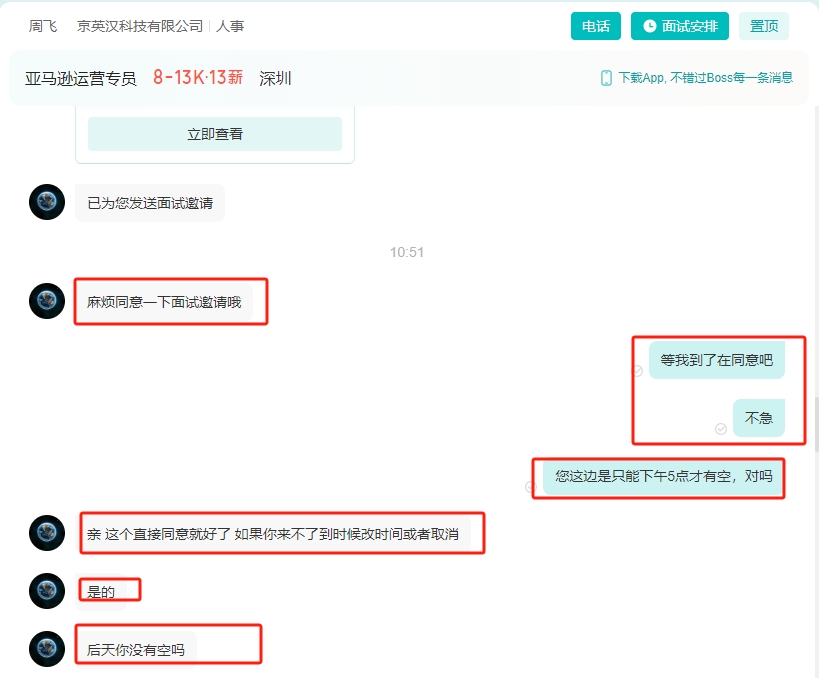819x678 pixels.
Task: Click the chat window vertical scrollbar
Action: [x=815, y=425]
